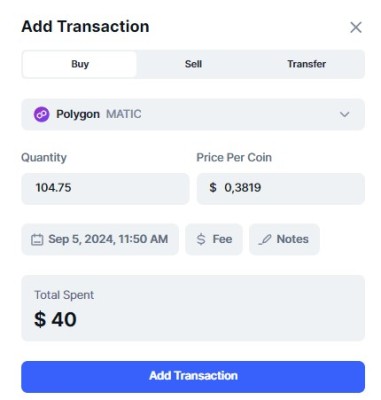381x400 pixels.
Task: Open the Notes option button
Action: coord(284,239)
